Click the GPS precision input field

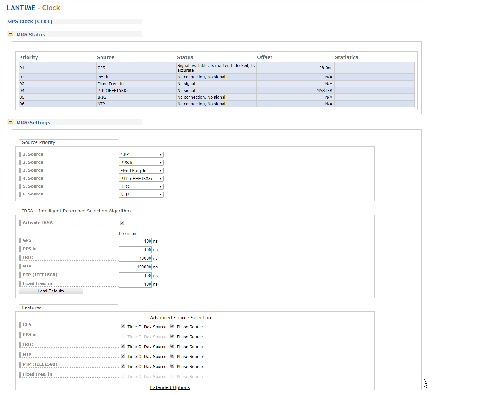135,241
